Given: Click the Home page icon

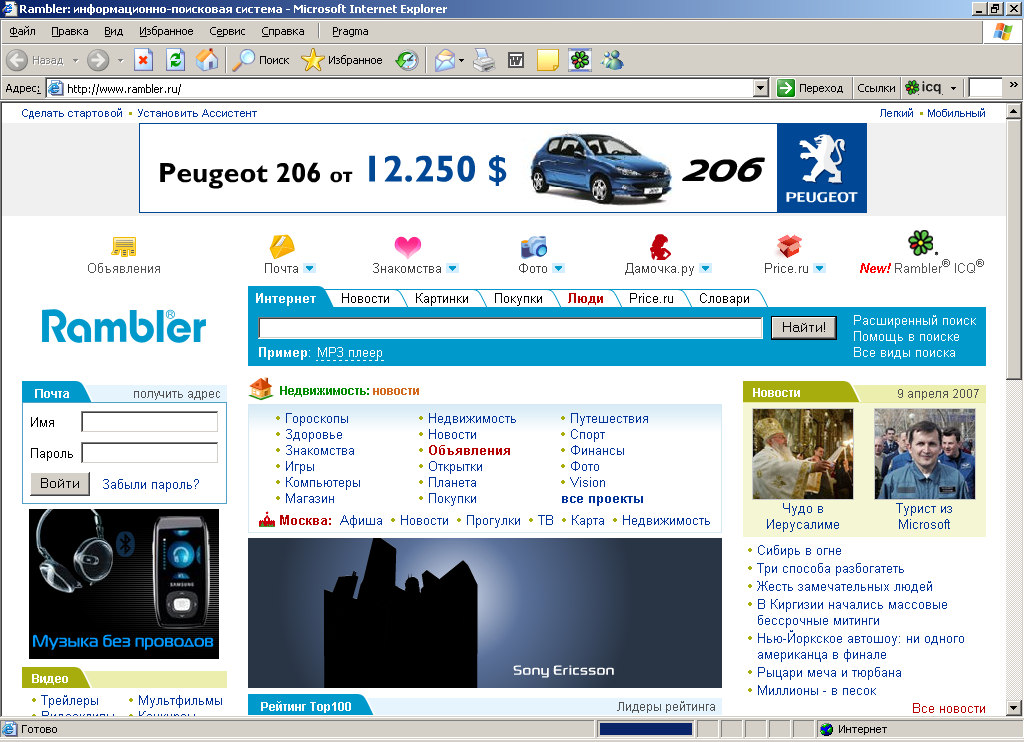Looking at the screenshot, I should [207, 60].
